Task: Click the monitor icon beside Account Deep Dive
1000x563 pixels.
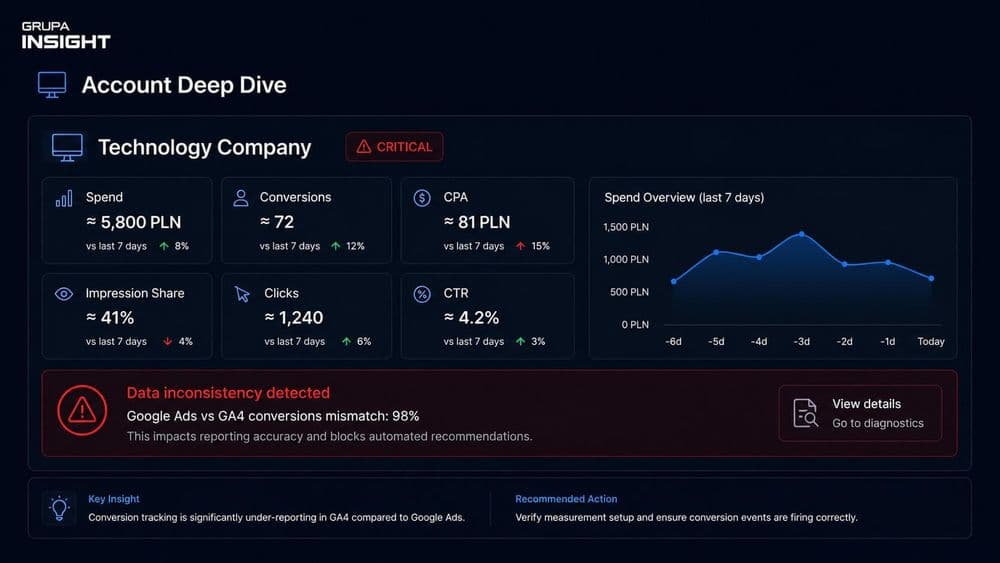Action: coord(52,85)
